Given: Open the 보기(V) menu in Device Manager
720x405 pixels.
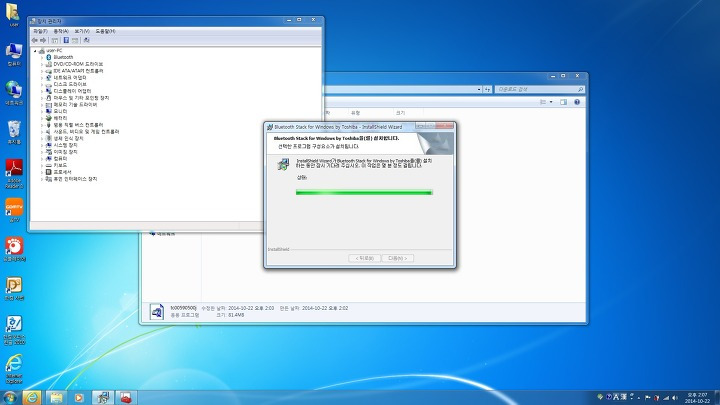Looking at the screenshot, I should pos(82,31).
